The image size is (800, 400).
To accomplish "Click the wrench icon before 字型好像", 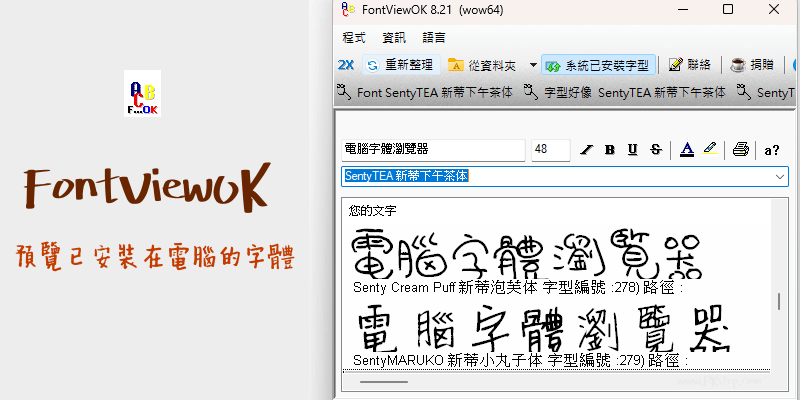I will click(x=531, y=92).
